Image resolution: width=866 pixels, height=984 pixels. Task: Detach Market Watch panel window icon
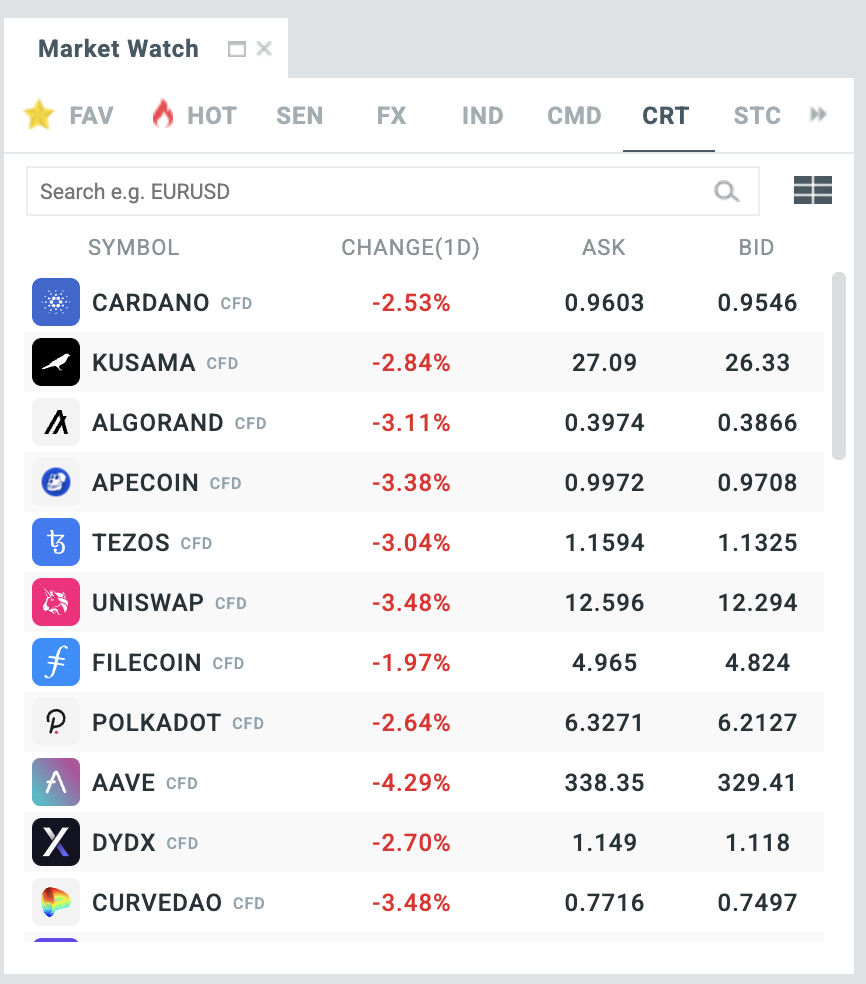(x=237, y=49)
